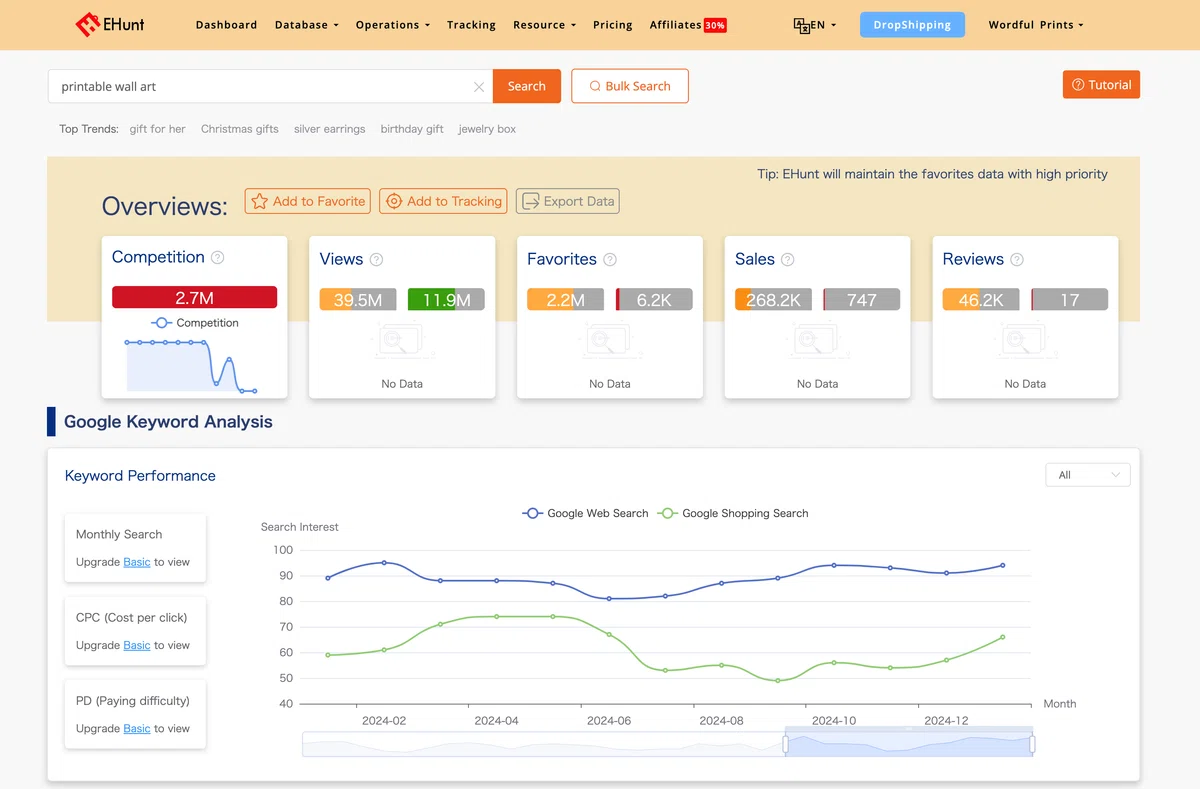Screen dimensions: 1200x789
Task: Click the printable wall art search field
Action: coord(262,87)
